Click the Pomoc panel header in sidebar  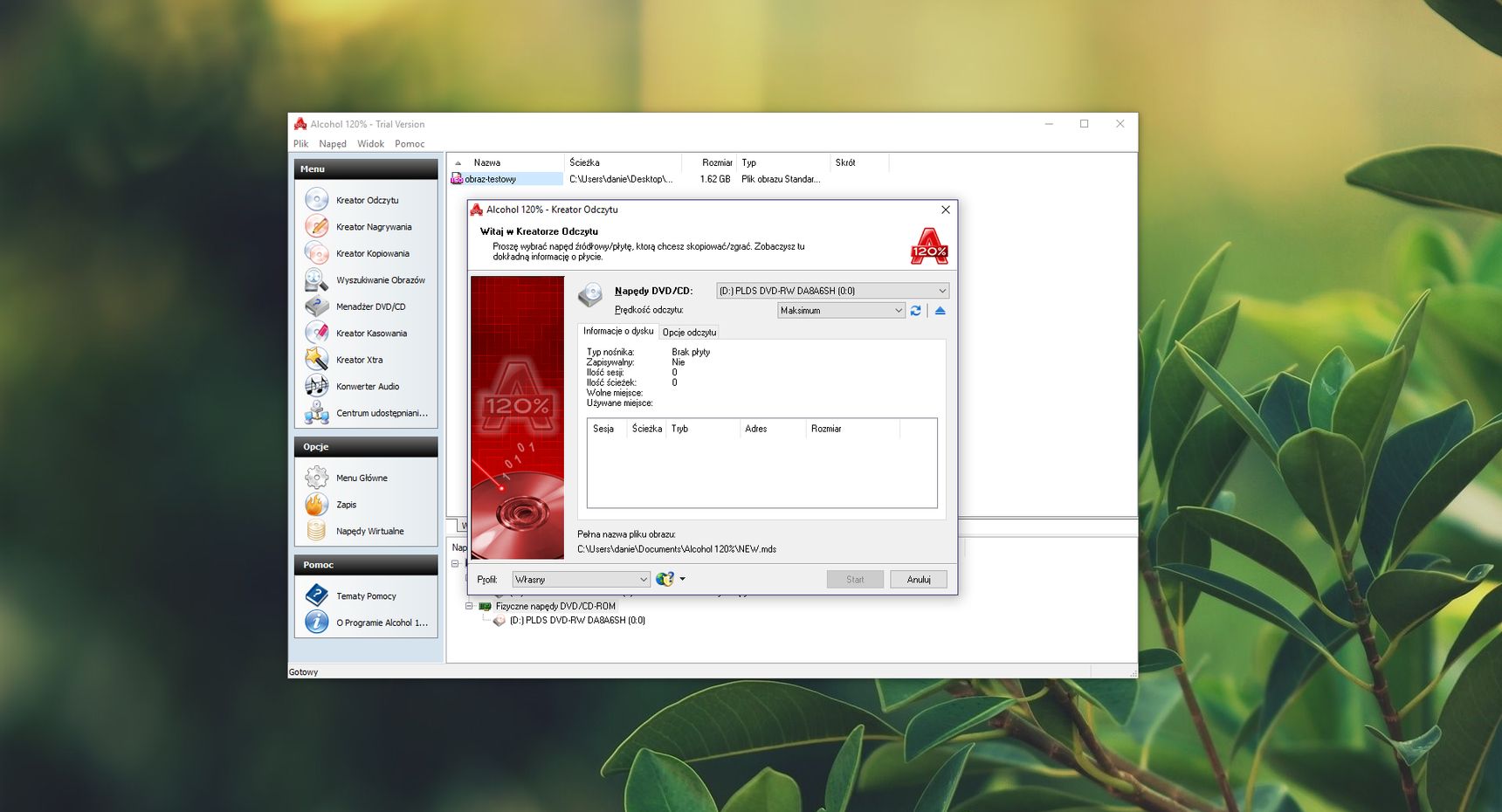coord(366,565)
